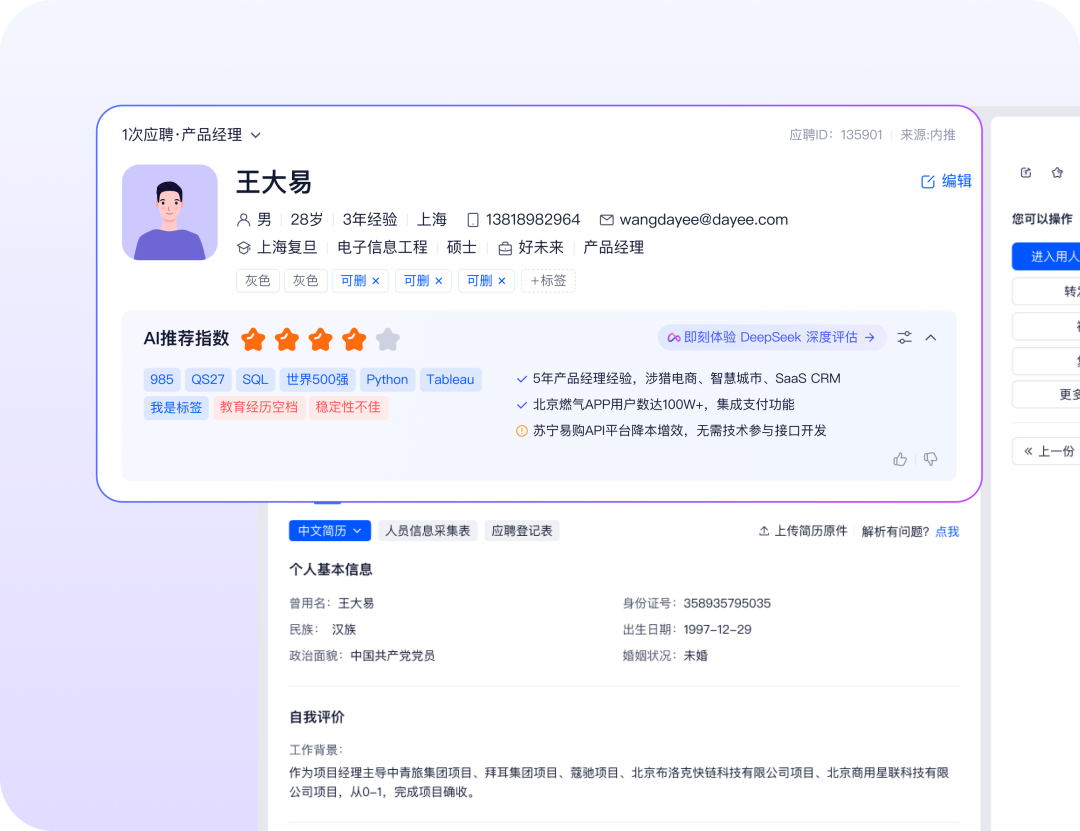This screenshot has width=1080, height=831.
Task: Select the Tableau tag
Action: click(x=450, y=380)
